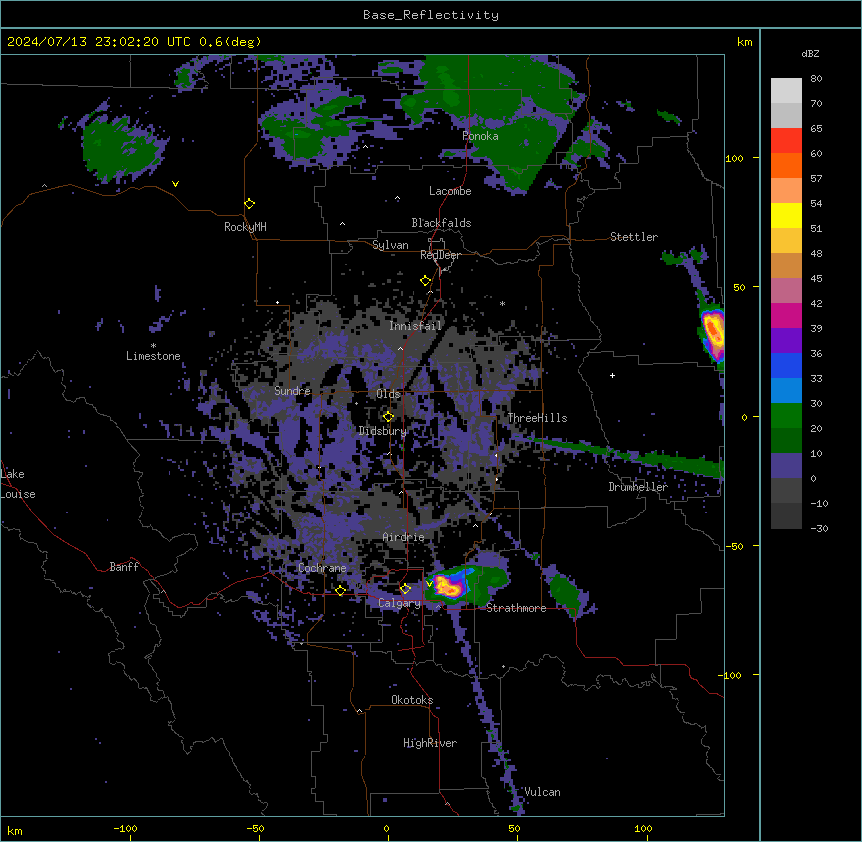Select the magenta 39-42 dBZ legend swatch
Viewport: 862px width, 842px height.
click(x=786, y=315)
